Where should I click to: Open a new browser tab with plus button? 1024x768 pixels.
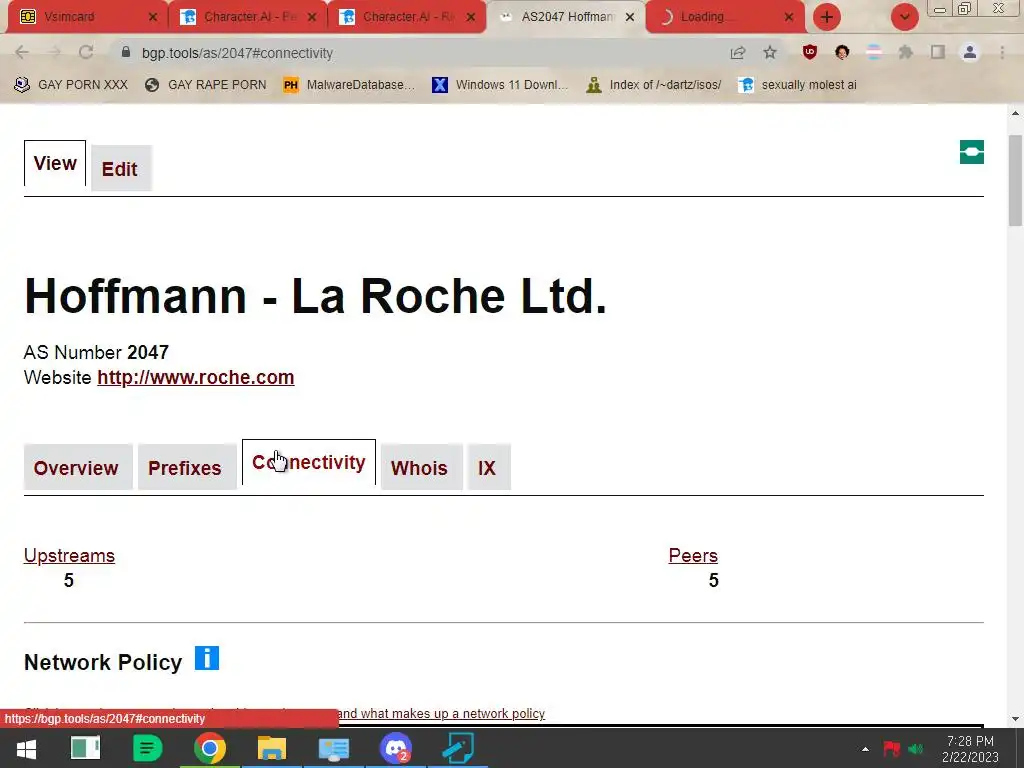pyautogui.click(x=827, y=17)
